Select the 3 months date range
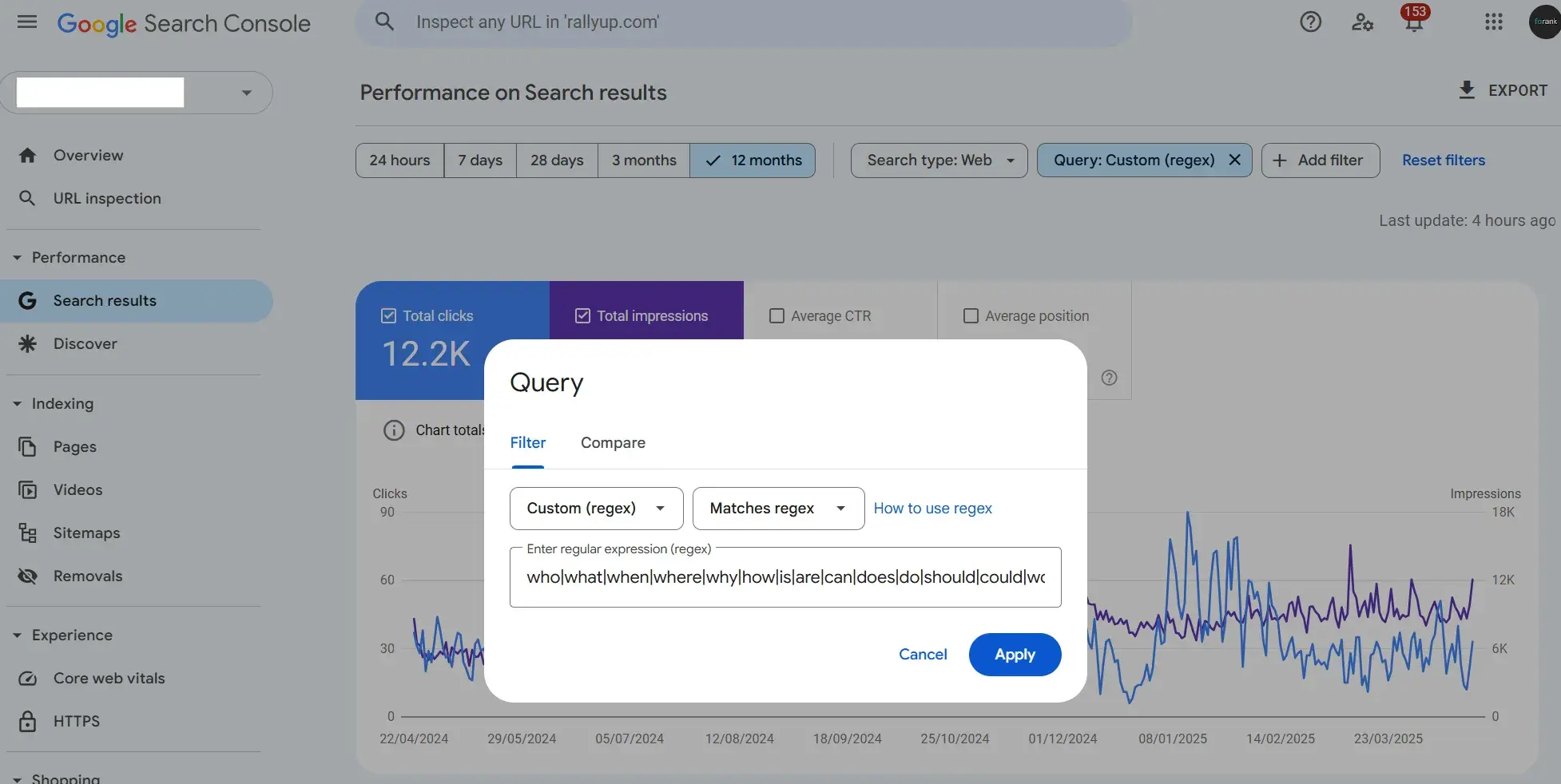The width and height of the screenshot is (1561, 784). [x=642, y=160]
